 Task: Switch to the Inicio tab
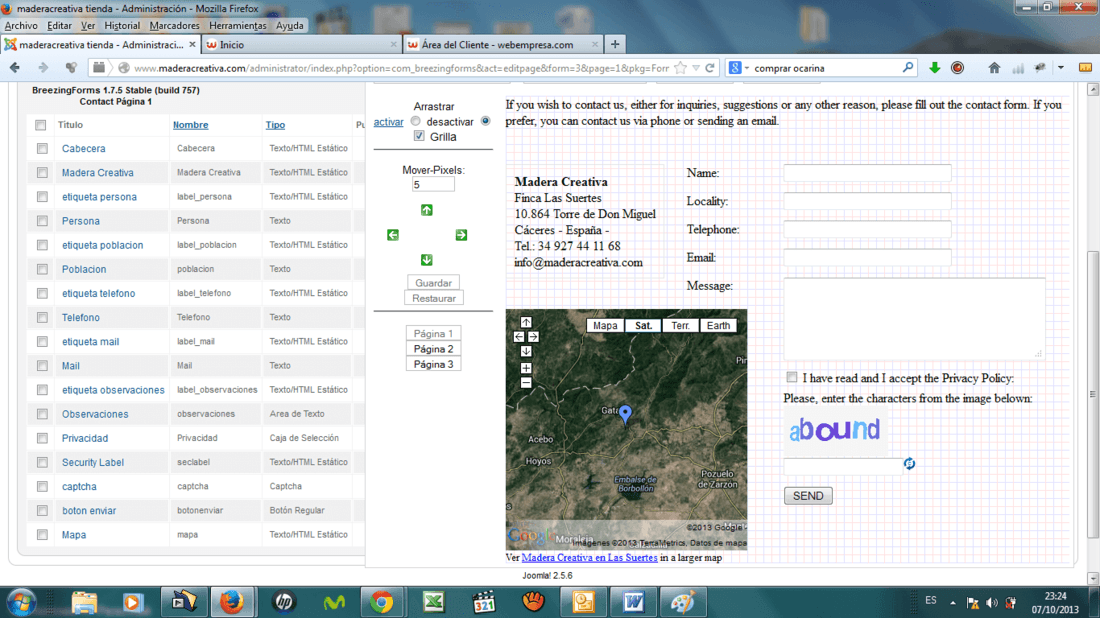pos(301,44)
